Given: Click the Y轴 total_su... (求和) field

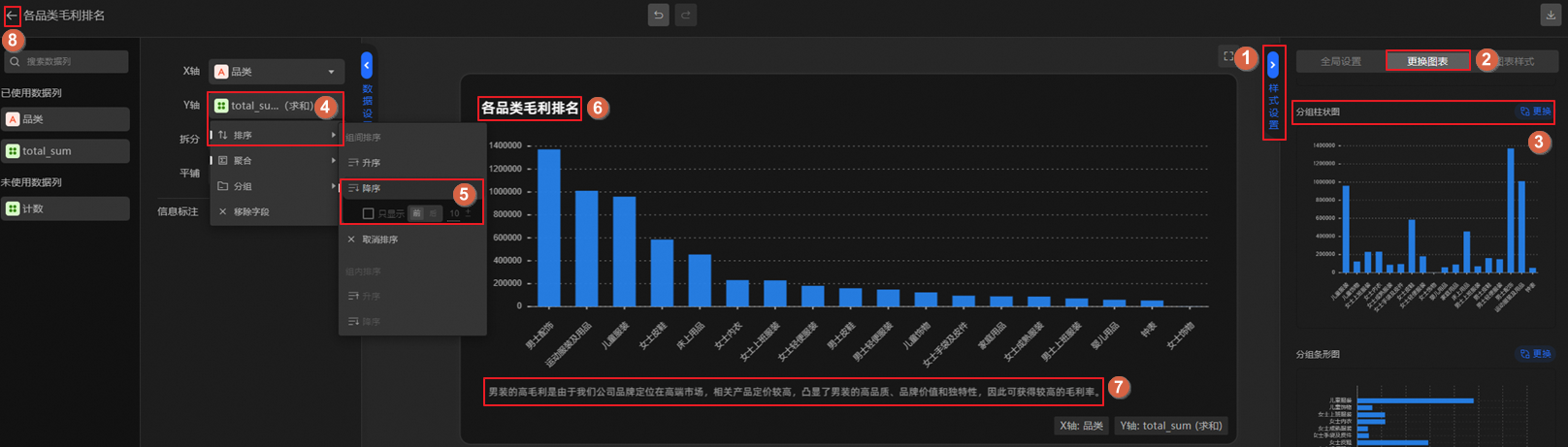Looking at the screenshot, I should coord(277,106).
